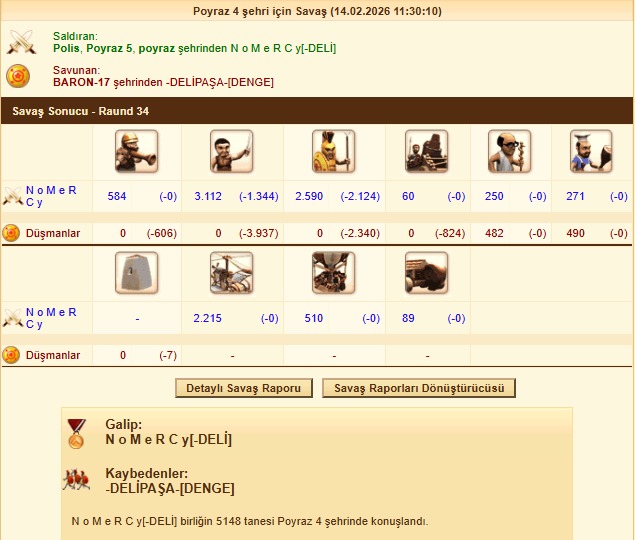Select the swordsman unit icon
Screen dimensions: 635x540
point(232,152)
